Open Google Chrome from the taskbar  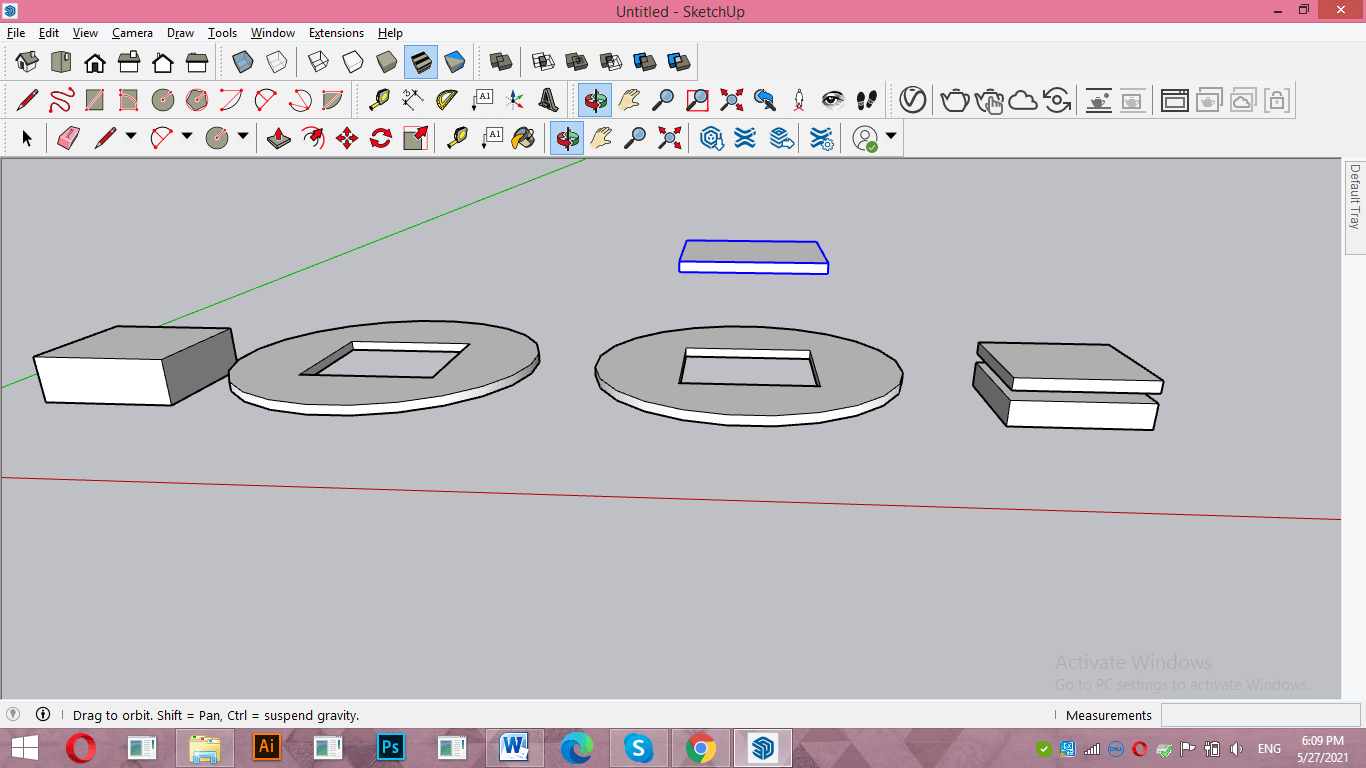pos(701,747)
